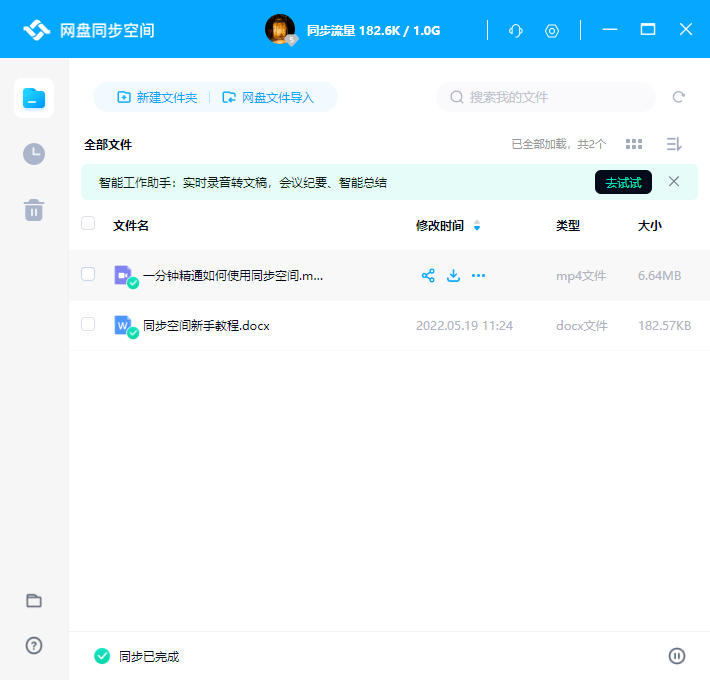Click the 智能工作助手 banner text
The height and width of the screenshot is (680, 710).
pyautogui.click(x=243, y=182)
